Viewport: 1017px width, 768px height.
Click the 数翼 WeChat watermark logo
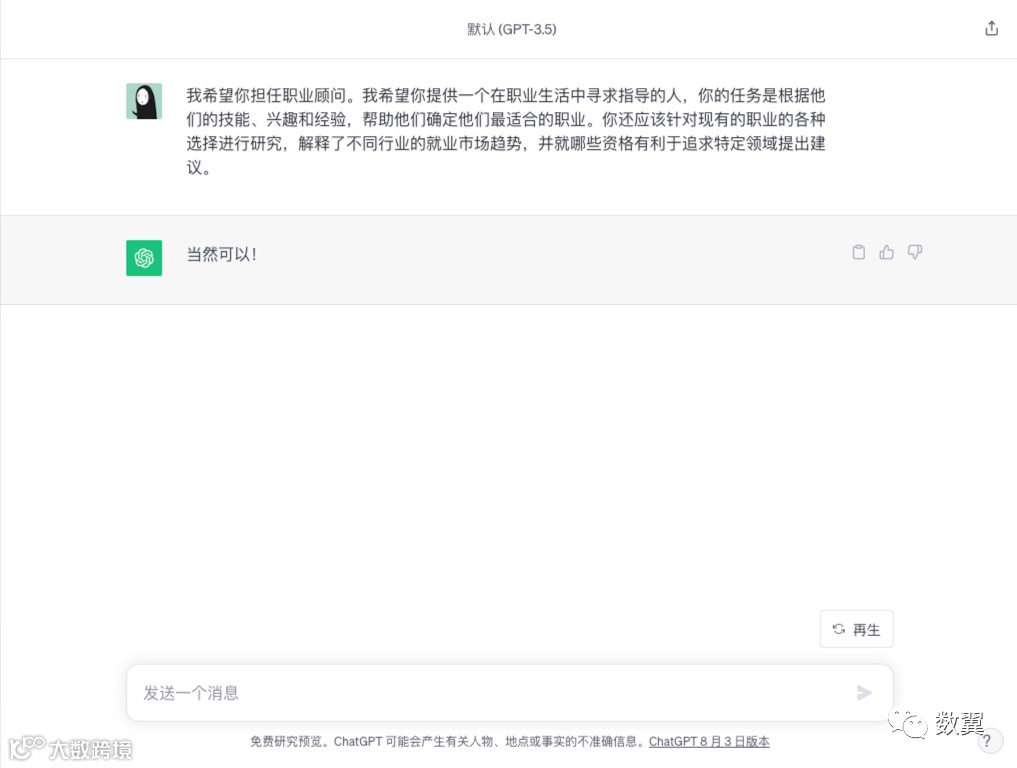tap(937, 723)
